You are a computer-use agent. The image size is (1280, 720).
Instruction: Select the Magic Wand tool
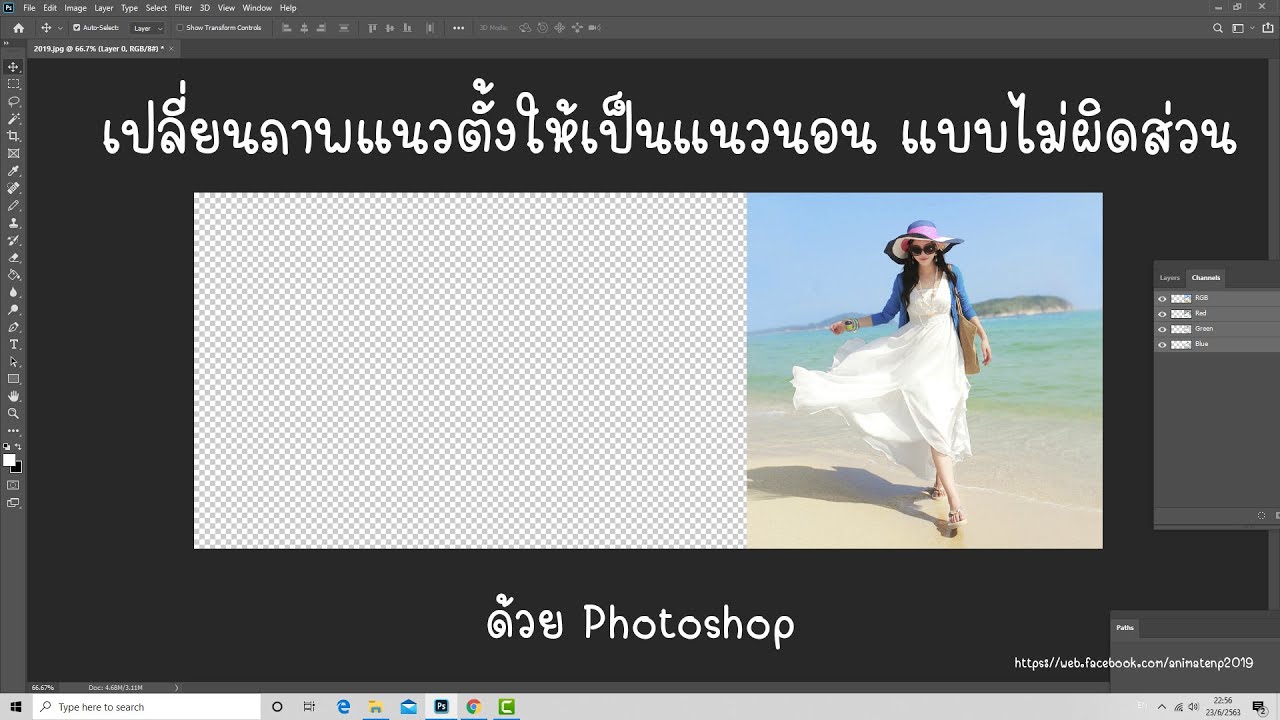pos(13,119)
